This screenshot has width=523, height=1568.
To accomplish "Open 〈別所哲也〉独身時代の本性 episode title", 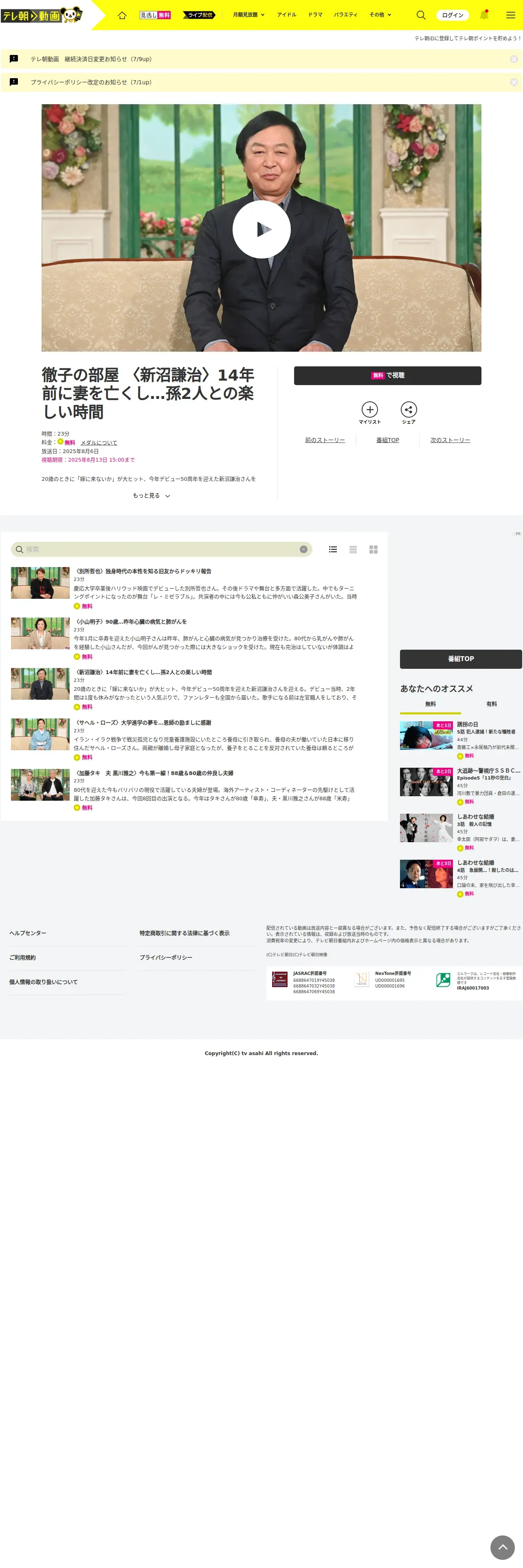I will click(x=143, y=571).
